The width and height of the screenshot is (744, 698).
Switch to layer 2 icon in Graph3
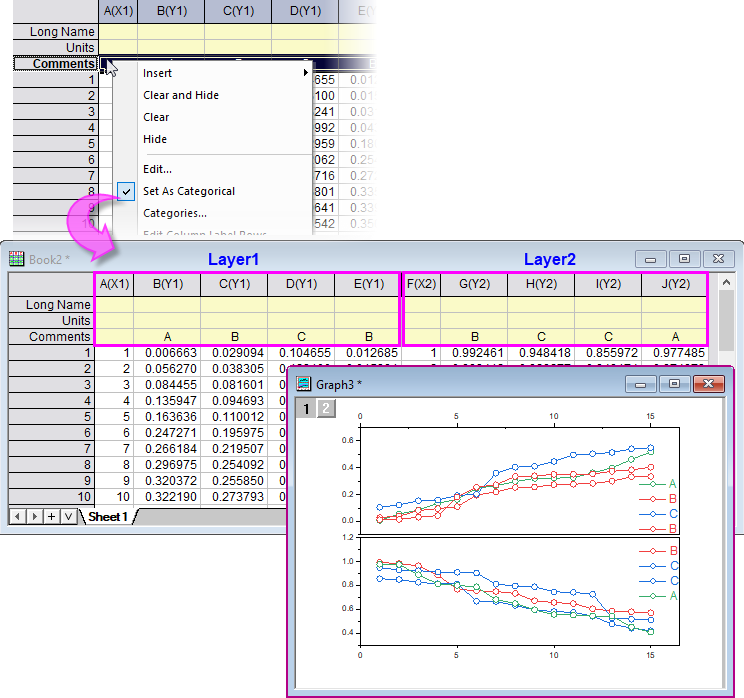pos(326,408)
